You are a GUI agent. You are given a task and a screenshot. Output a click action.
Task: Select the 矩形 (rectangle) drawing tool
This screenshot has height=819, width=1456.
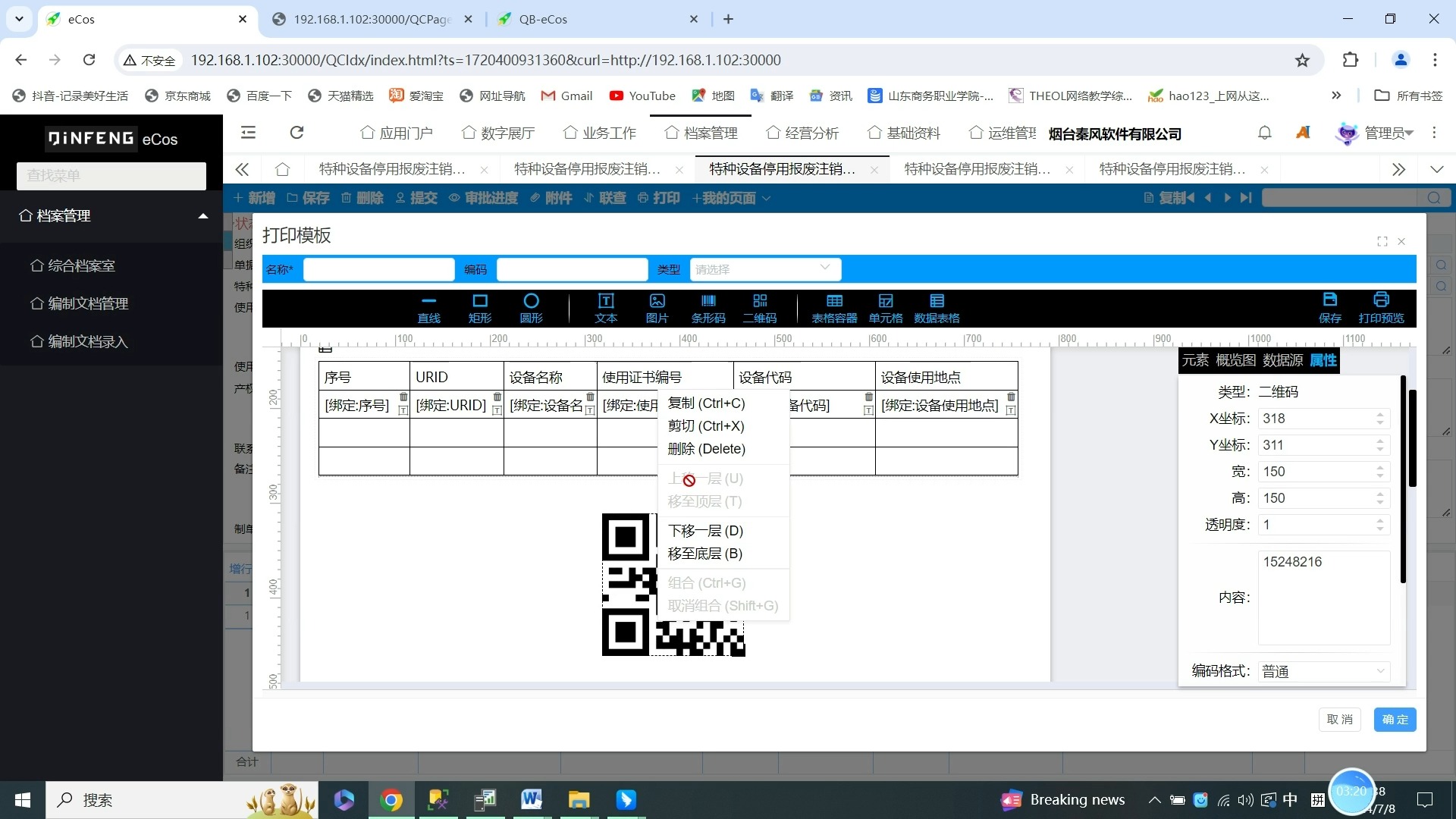pyautogui.click(x=479, y=308)
